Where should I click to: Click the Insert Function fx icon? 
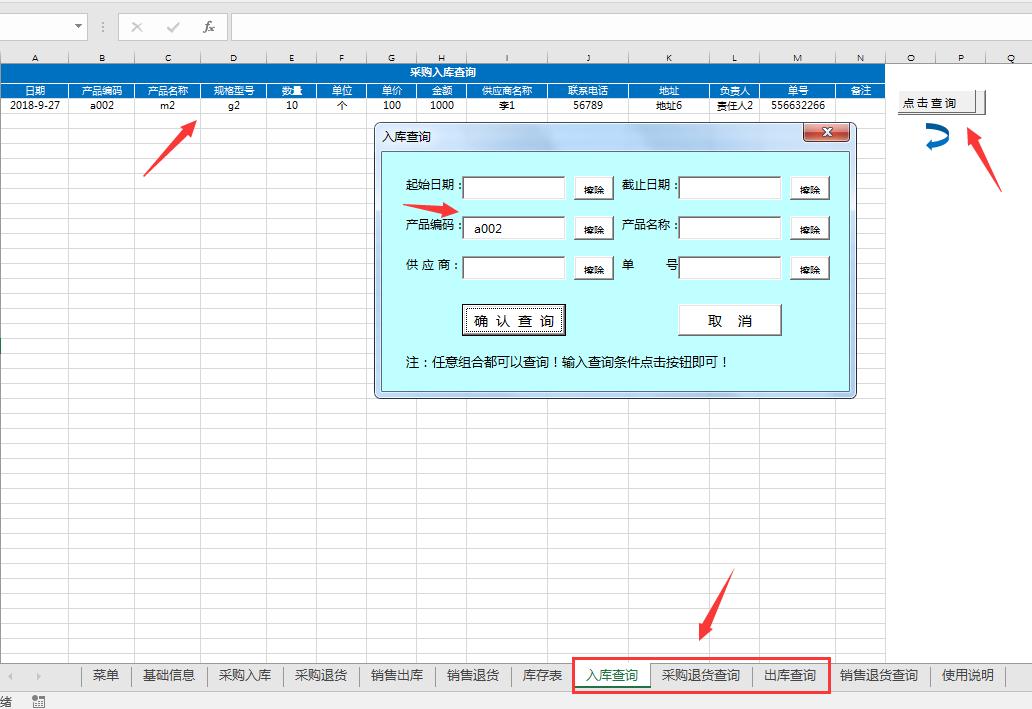click(x=208, y=27)
